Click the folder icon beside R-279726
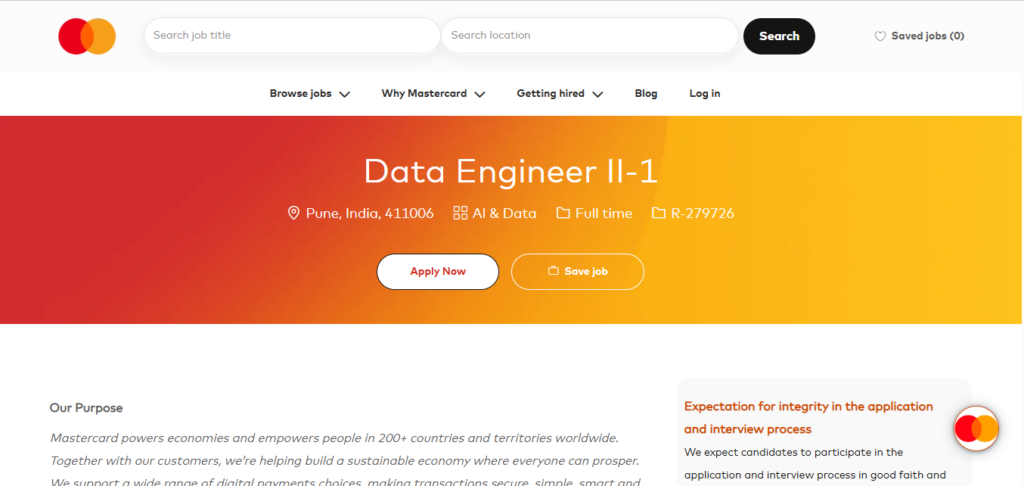The width and height of the screenshot is (1024, 486). point(659,213)
